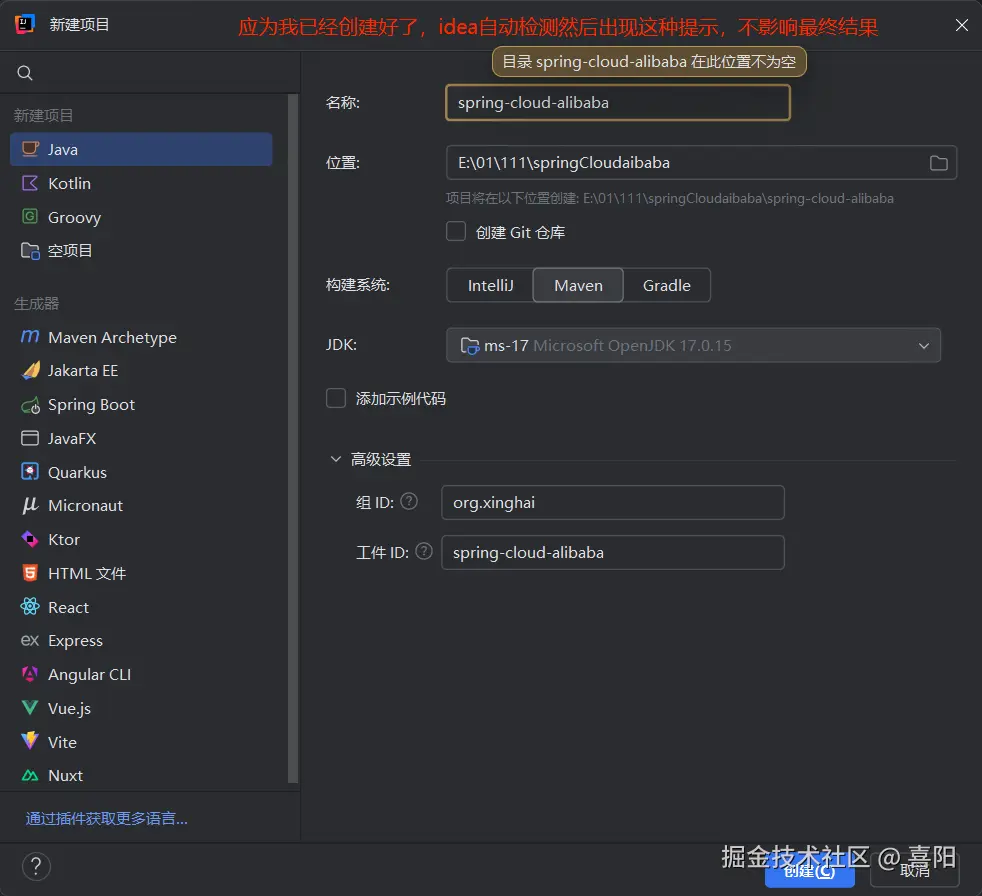This screenshot has width=982, height=896.
Task: Open the Vue.js generator
Action: (x=141, y=708)
